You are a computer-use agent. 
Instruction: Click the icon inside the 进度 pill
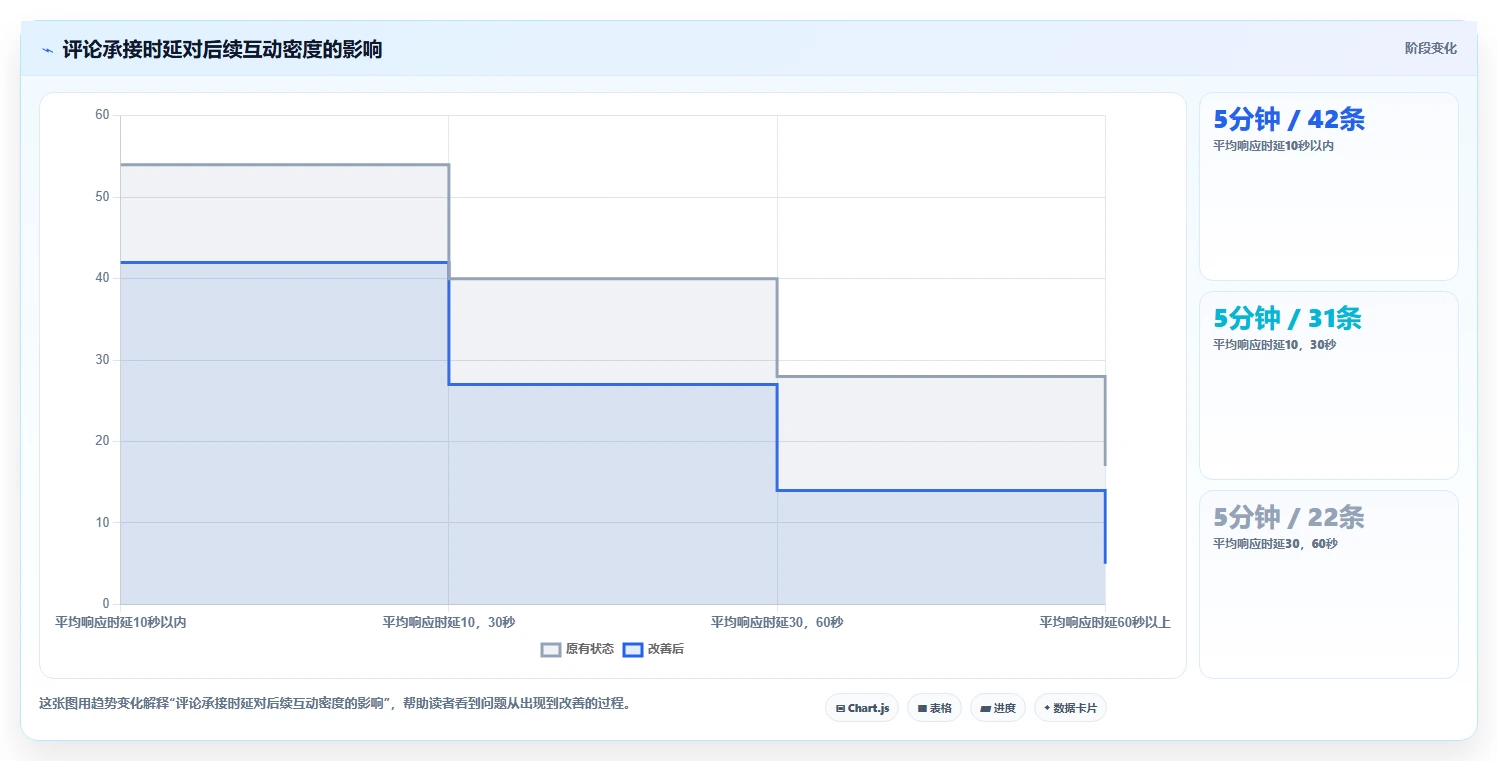click(985, 708)
